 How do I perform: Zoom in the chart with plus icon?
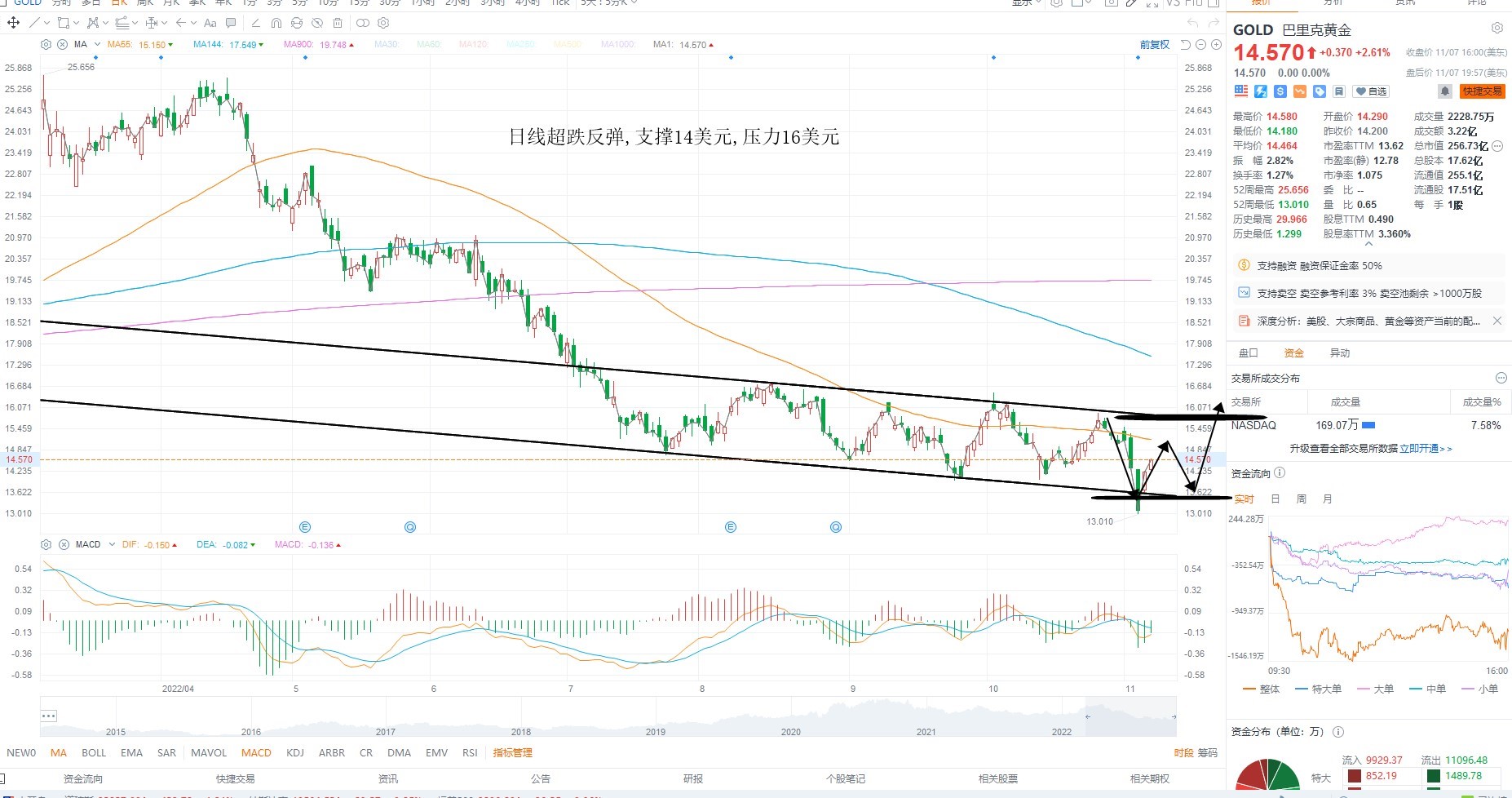tap(1216, 44)
